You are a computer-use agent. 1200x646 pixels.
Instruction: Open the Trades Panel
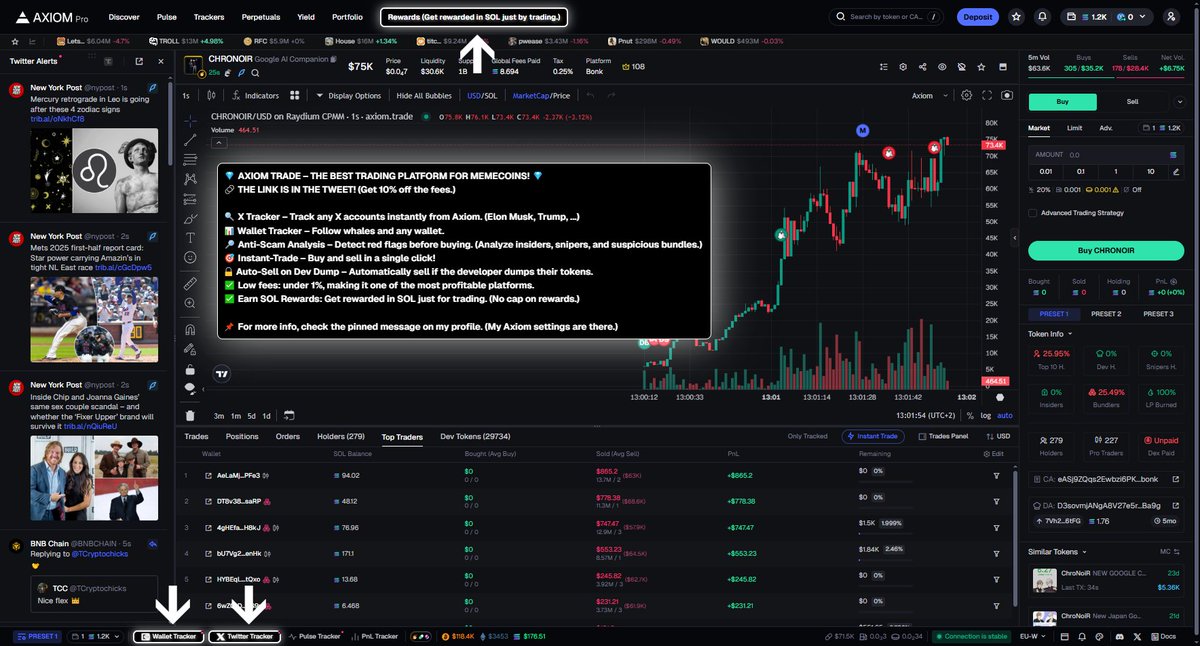click(943, 437)
